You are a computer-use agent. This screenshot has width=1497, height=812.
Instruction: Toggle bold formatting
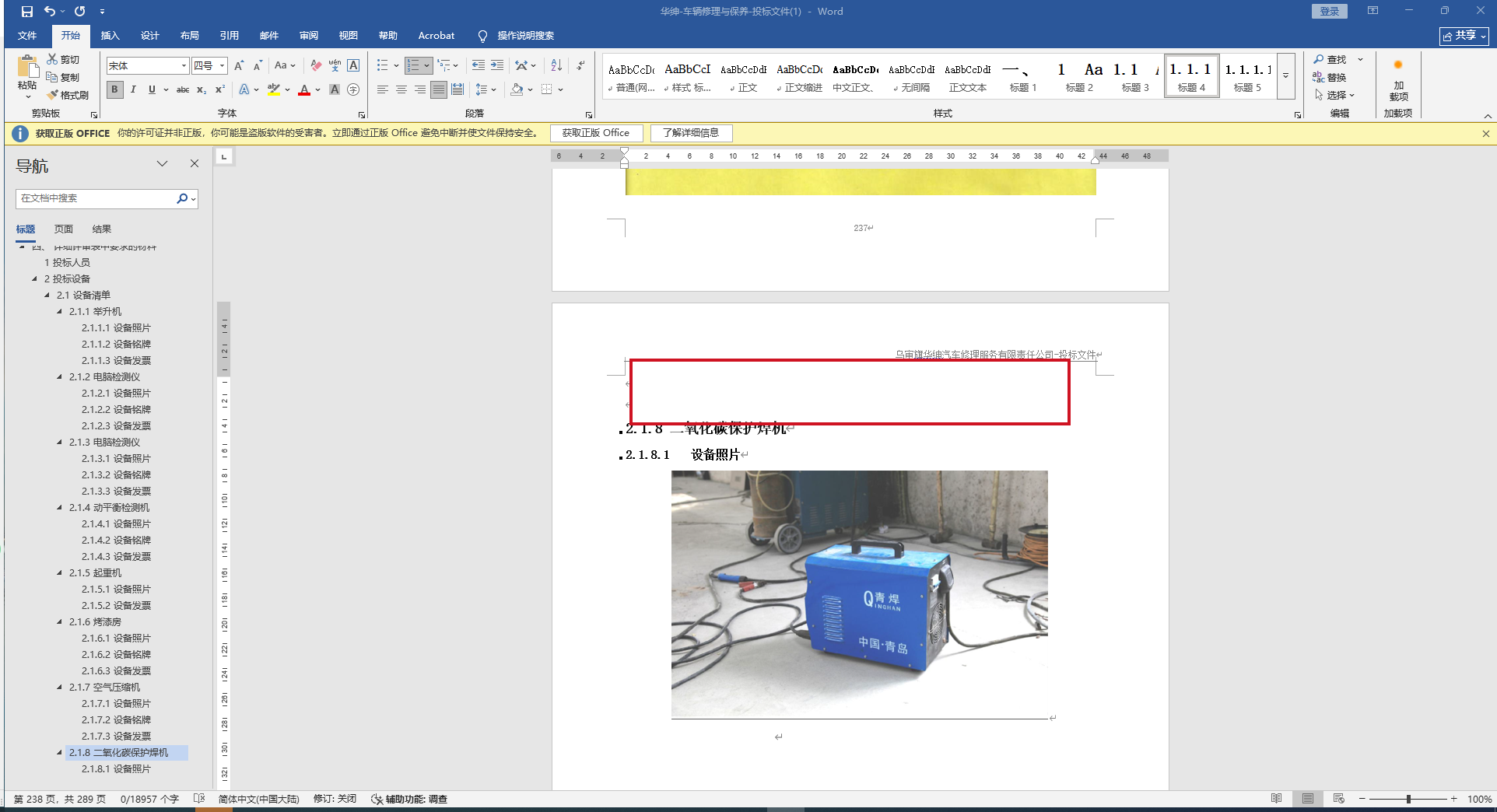click(114, 89)
